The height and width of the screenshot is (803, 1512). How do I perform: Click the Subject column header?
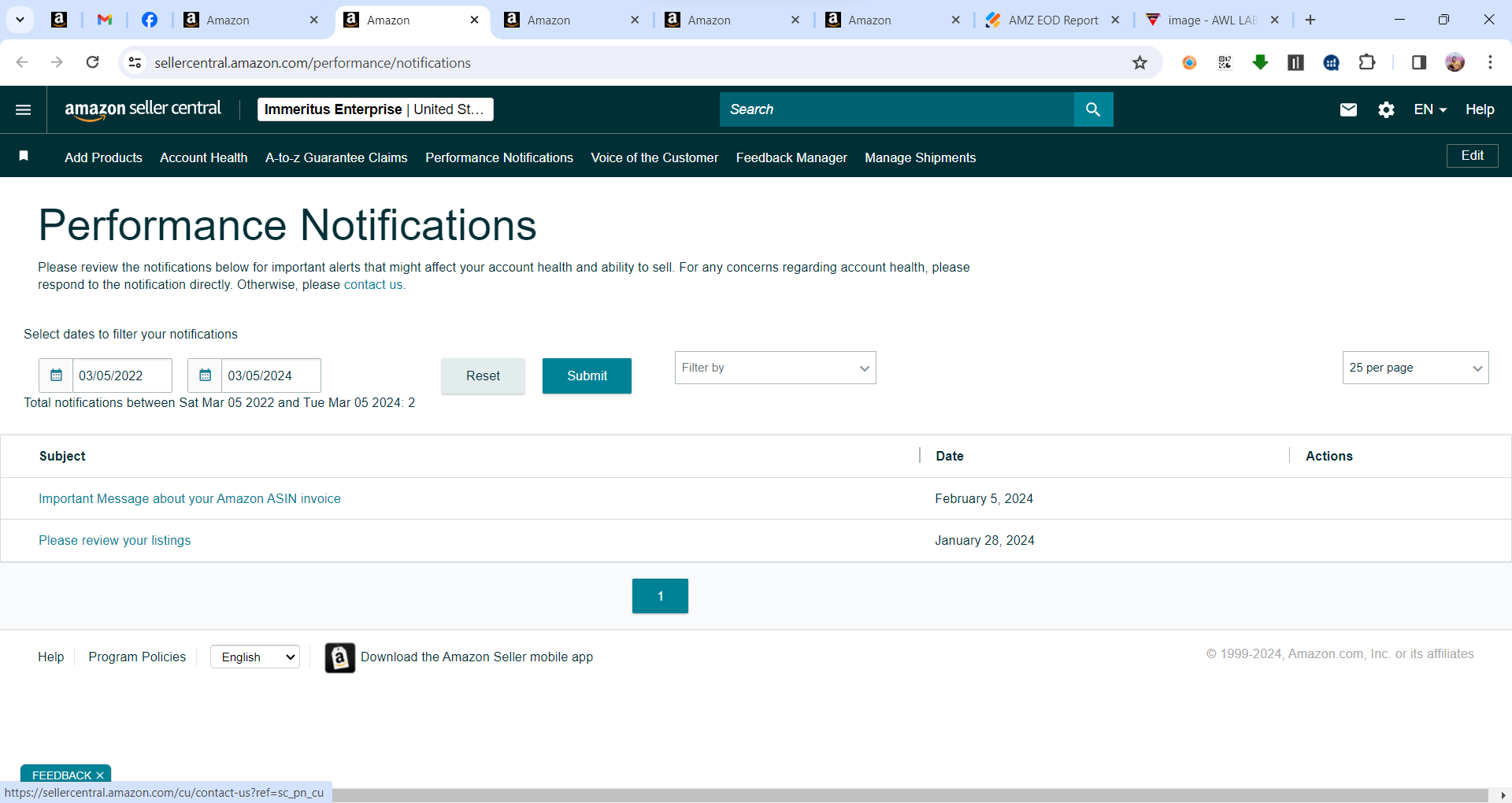(x=62, y=456)
